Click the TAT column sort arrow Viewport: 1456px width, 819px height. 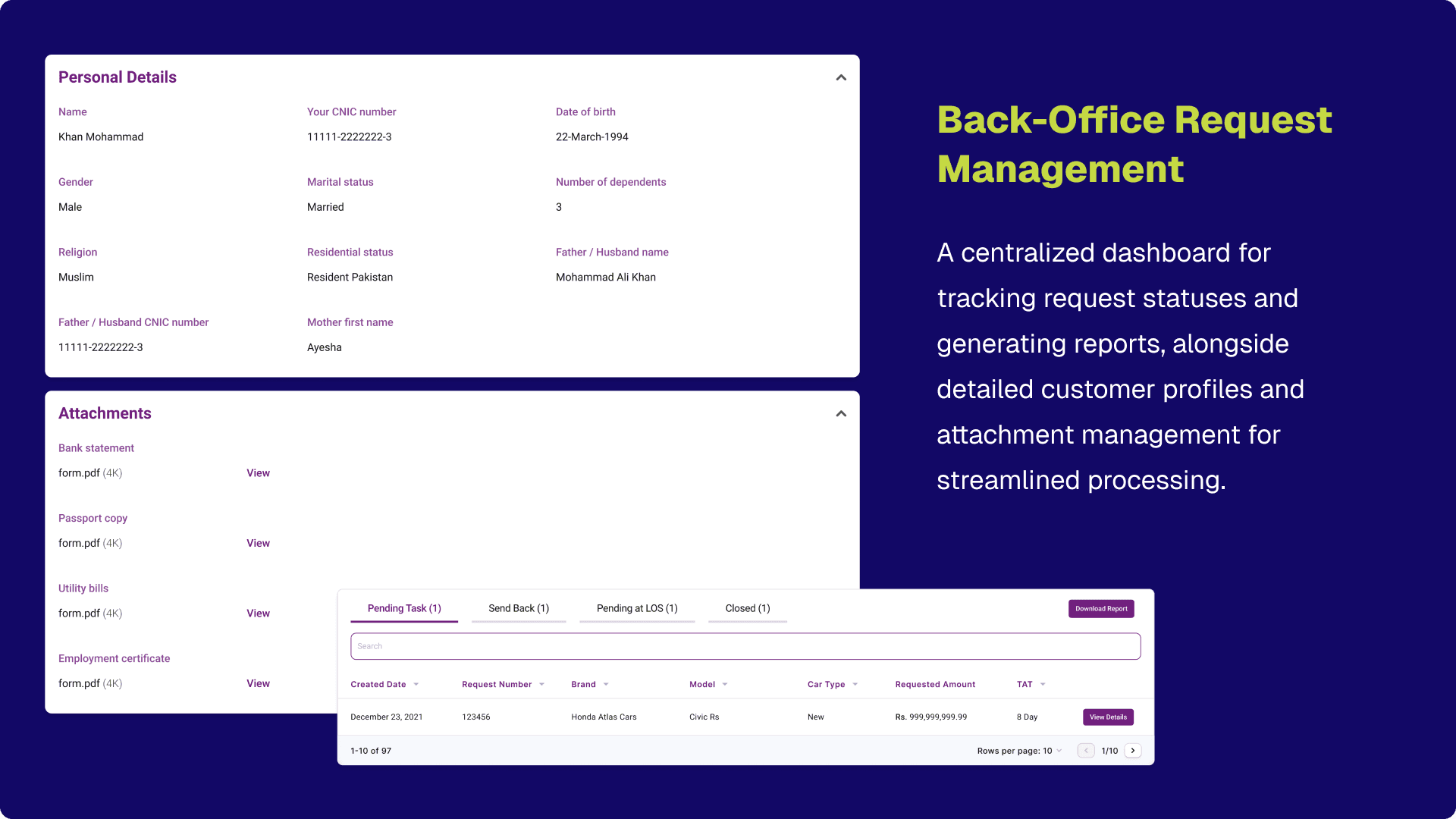[x=1043, y=685]
